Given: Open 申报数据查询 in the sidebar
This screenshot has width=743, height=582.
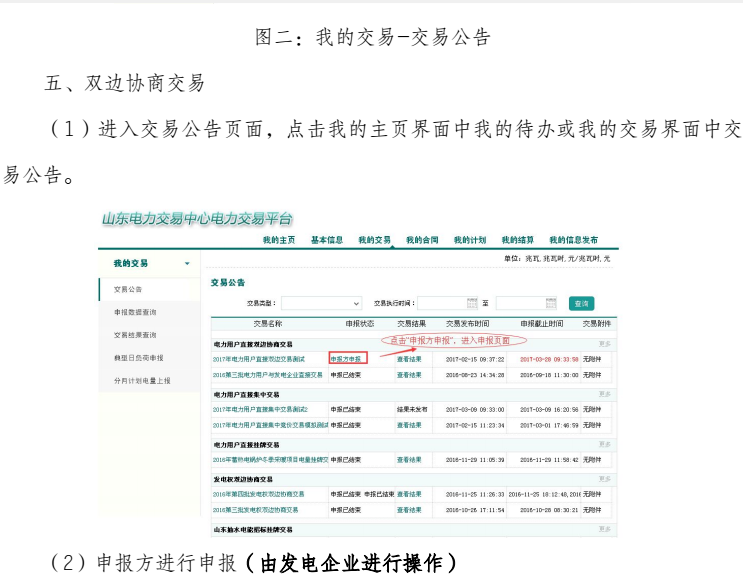Looking at the screenshot, I should pos(134,312).
